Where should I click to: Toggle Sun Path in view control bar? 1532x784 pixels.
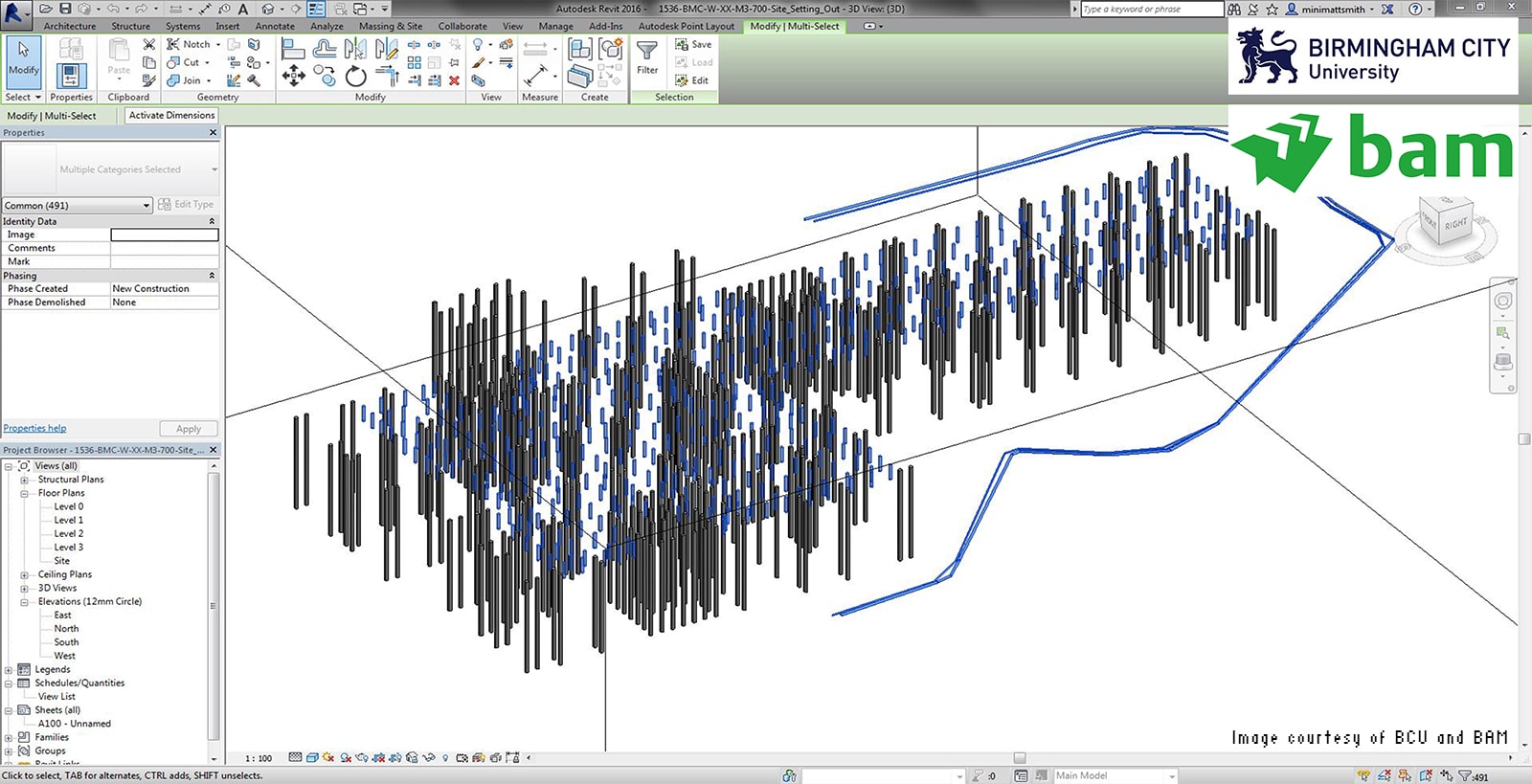(328, 757)
